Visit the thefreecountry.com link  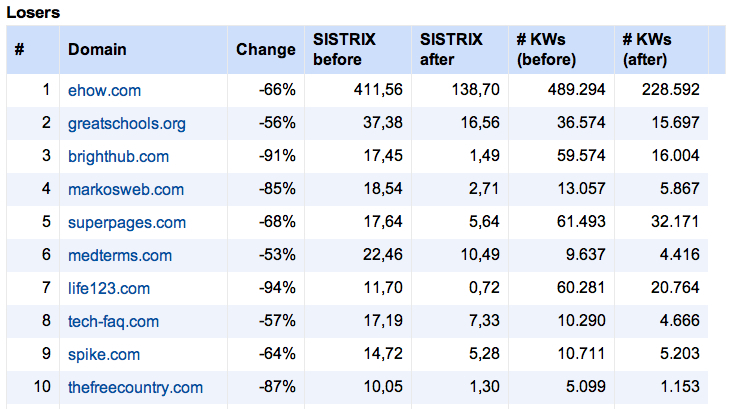[x=135, y=387]
